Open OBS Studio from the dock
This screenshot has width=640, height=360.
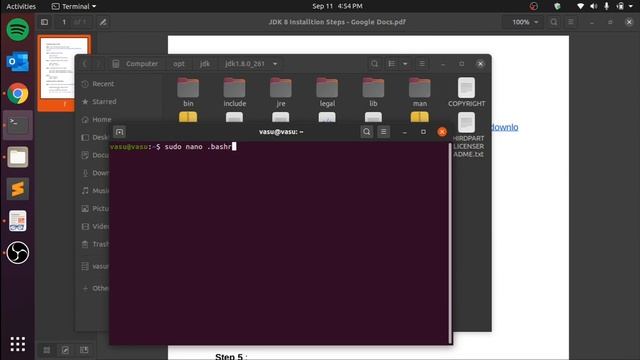coord(18,253)
